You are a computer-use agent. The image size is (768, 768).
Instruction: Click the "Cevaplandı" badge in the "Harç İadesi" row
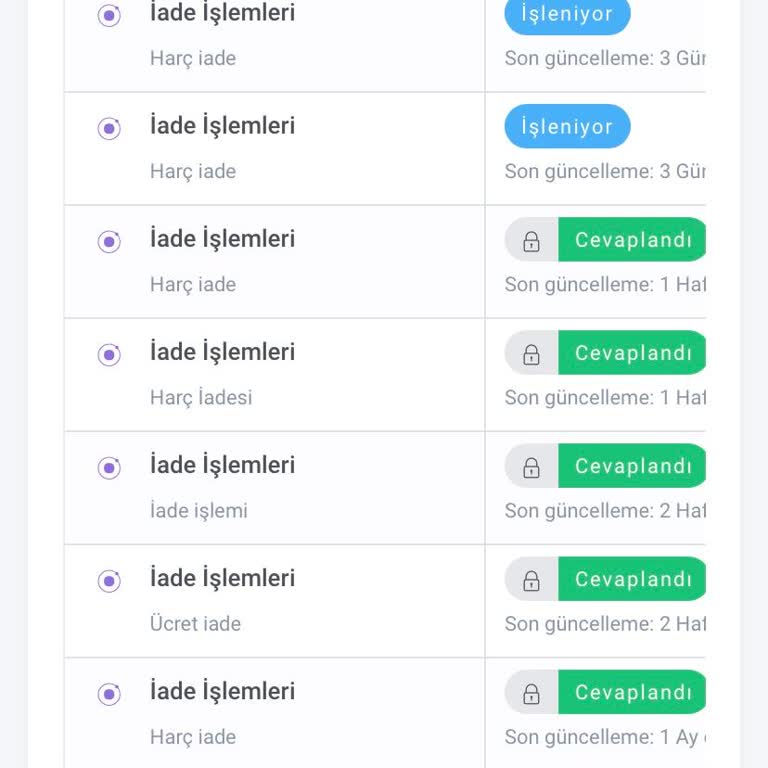click(632, 353)
